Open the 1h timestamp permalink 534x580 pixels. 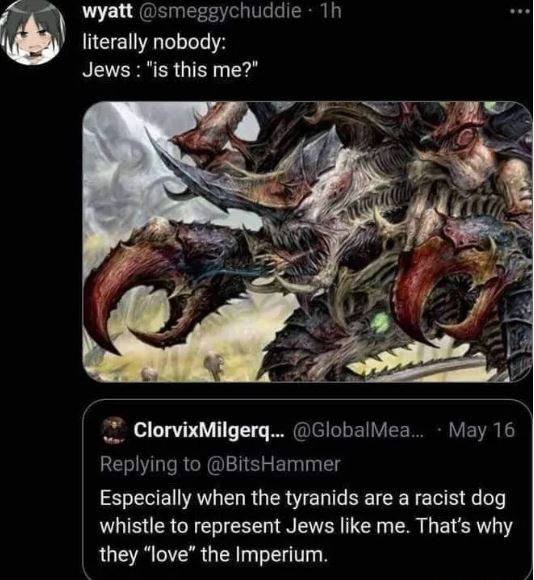[331, 11]
